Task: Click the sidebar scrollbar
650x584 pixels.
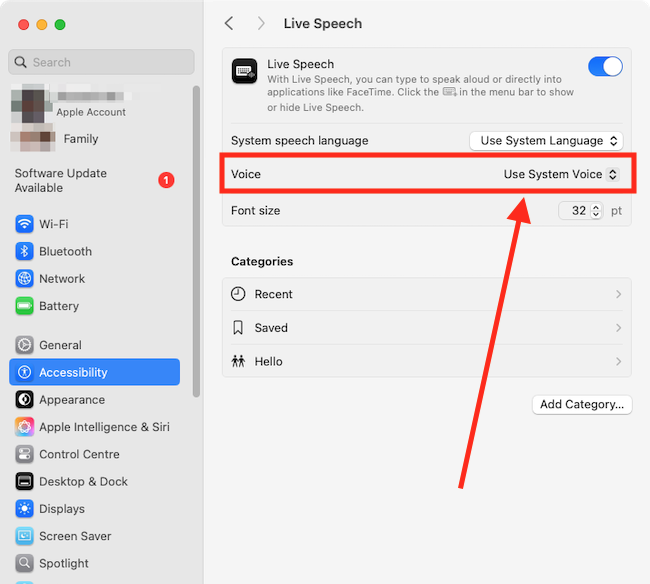Action: (x=196, y=242)
